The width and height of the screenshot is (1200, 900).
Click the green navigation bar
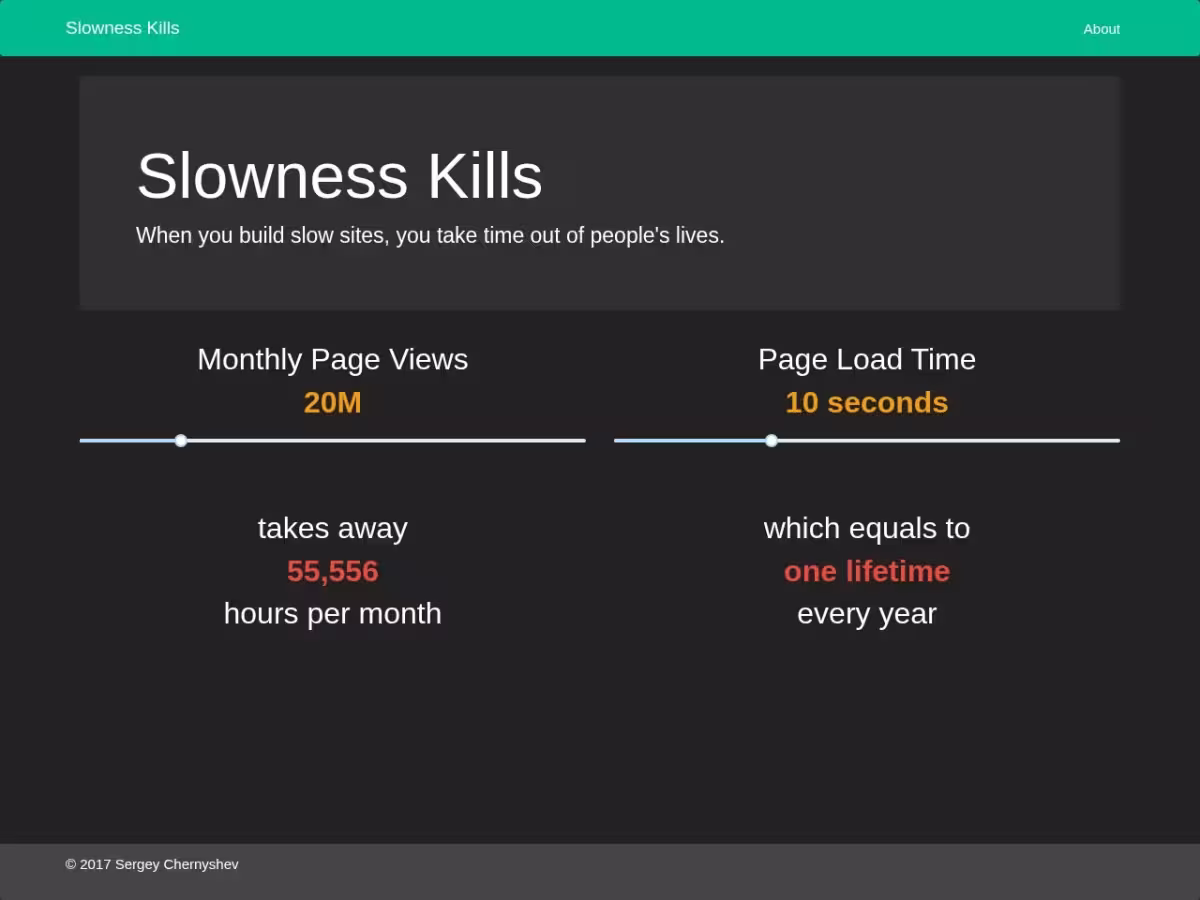(600, 28)
